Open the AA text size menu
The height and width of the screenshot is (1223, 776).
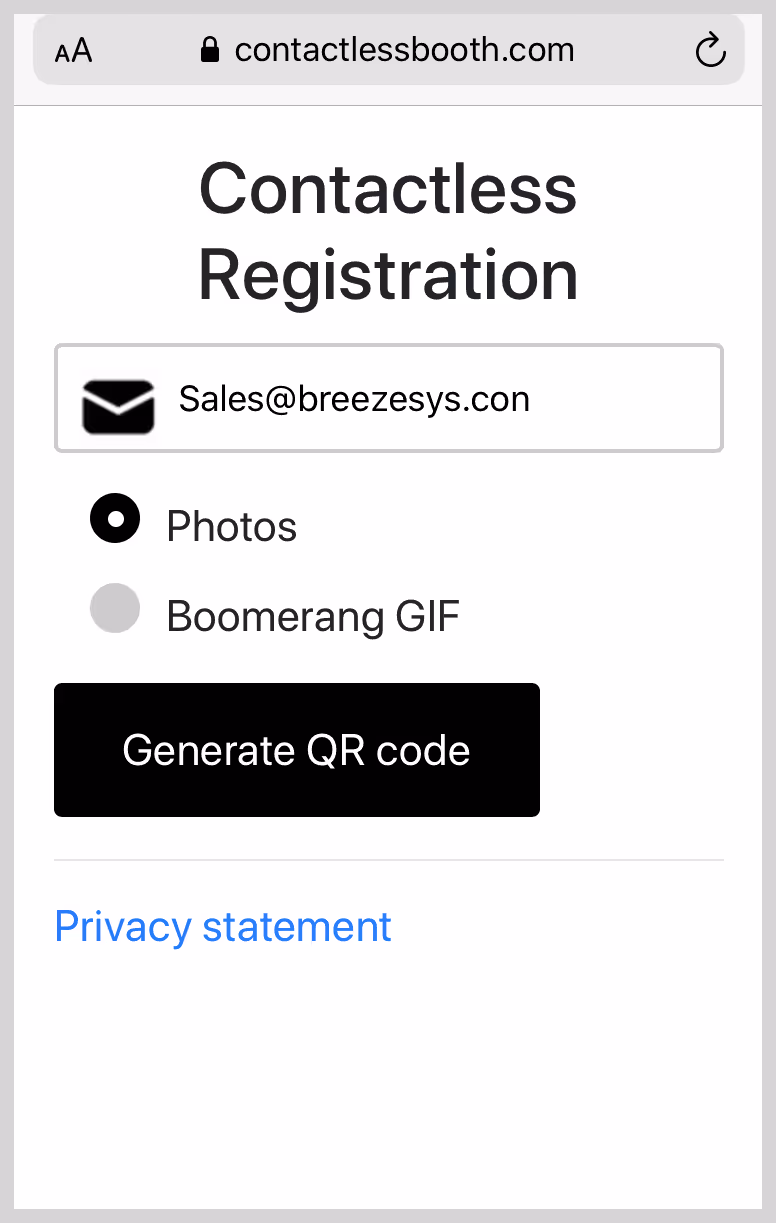pos(73,51)
